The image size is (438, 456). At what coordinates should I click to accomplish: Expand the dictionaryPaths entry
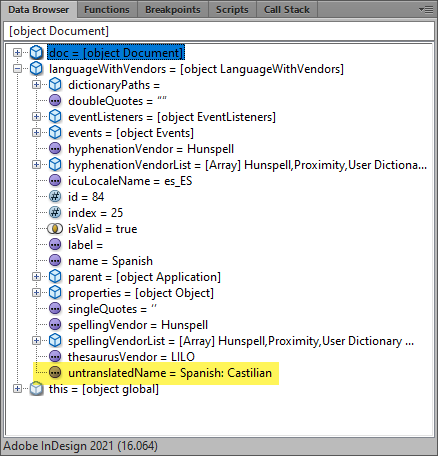(36, 85)
